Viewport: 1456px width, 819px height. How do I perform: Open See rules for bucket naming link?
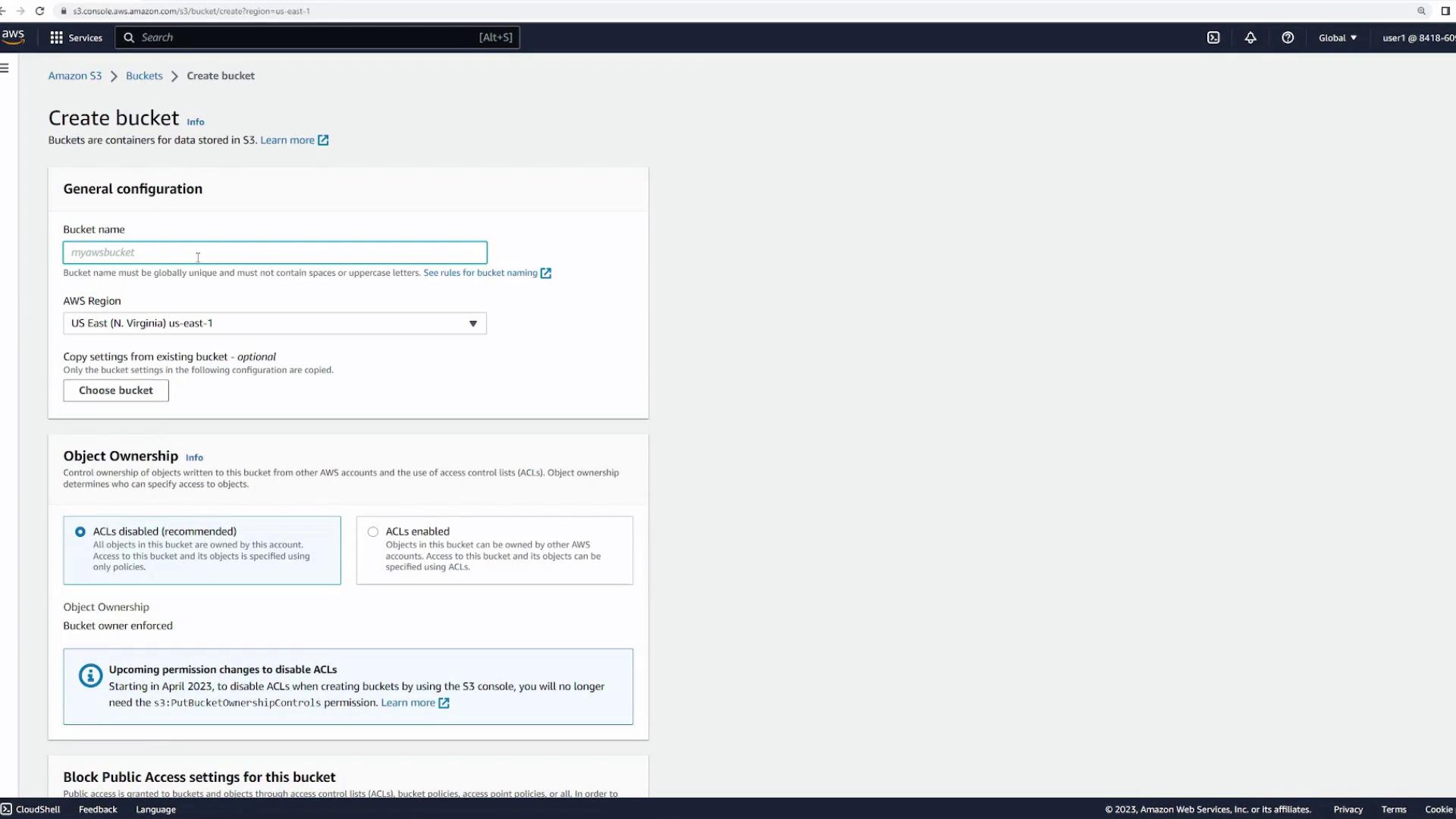coord(480,273)
